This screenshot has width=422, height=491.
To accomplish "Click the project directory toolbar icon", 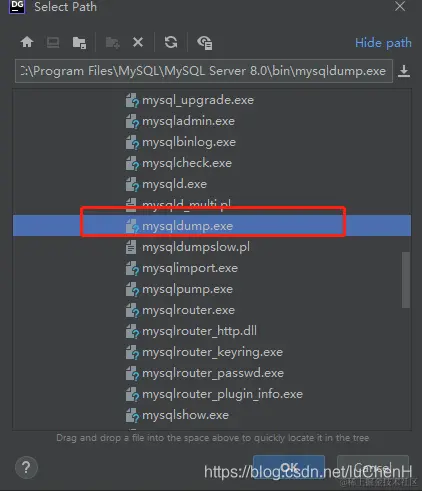I will pos(79,43).
